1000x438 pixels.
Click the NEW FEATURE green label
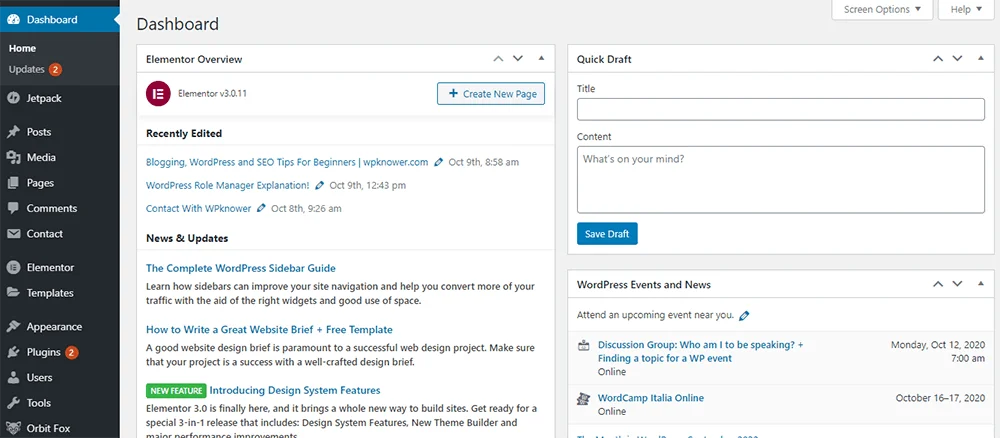coord(176,390)
